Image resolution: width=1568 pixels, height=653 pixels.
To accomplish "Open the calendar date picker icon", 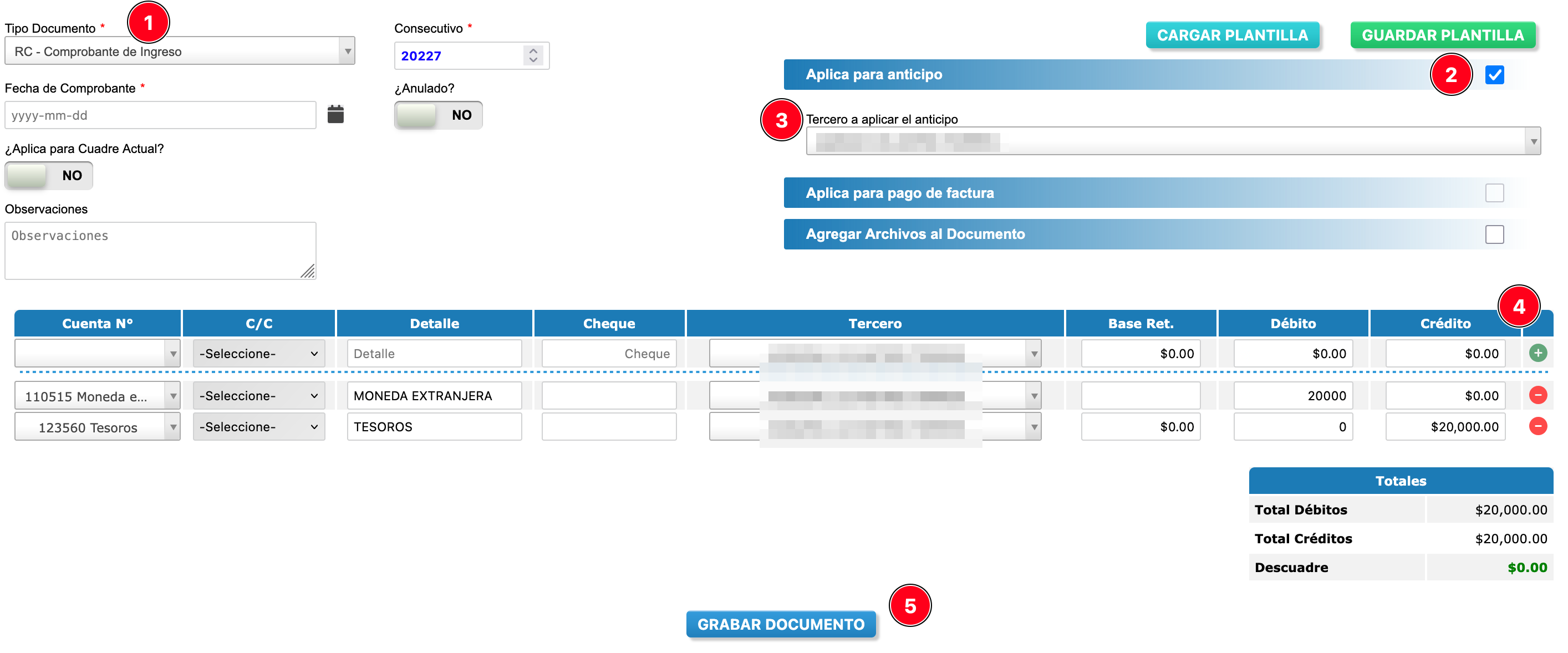I will [335, 114].
